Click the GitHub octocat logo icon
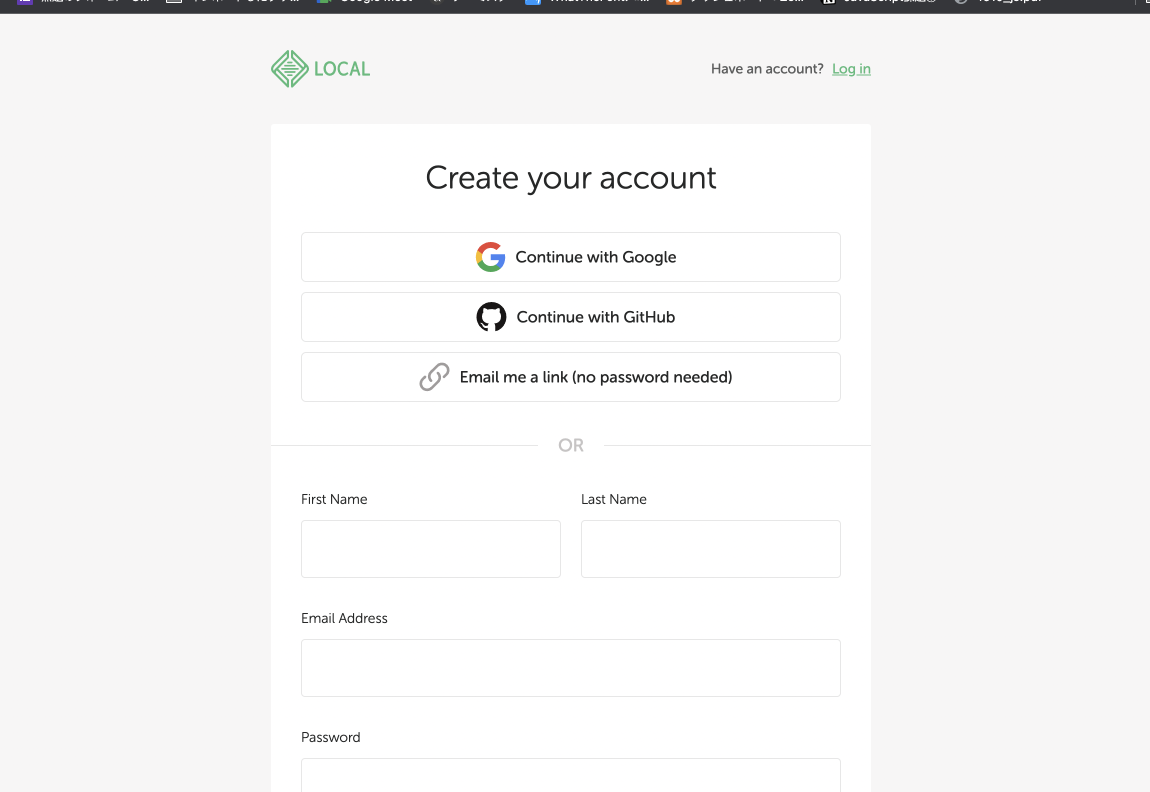 491,317
